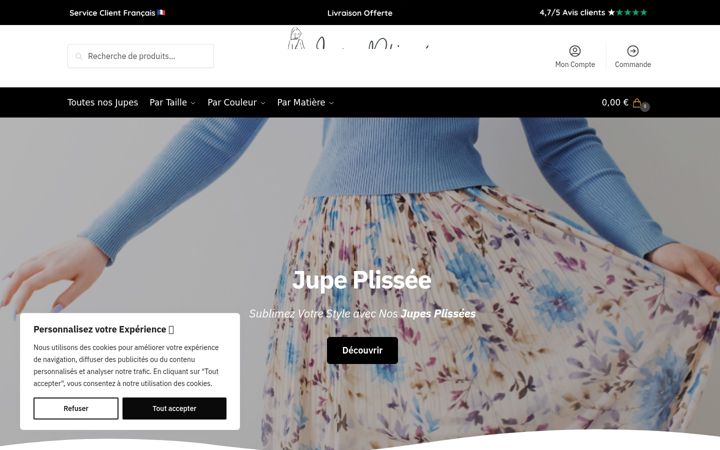Expand the Par Couleur dropdown
Screen dimensions: 720x450
coord(236,102)
